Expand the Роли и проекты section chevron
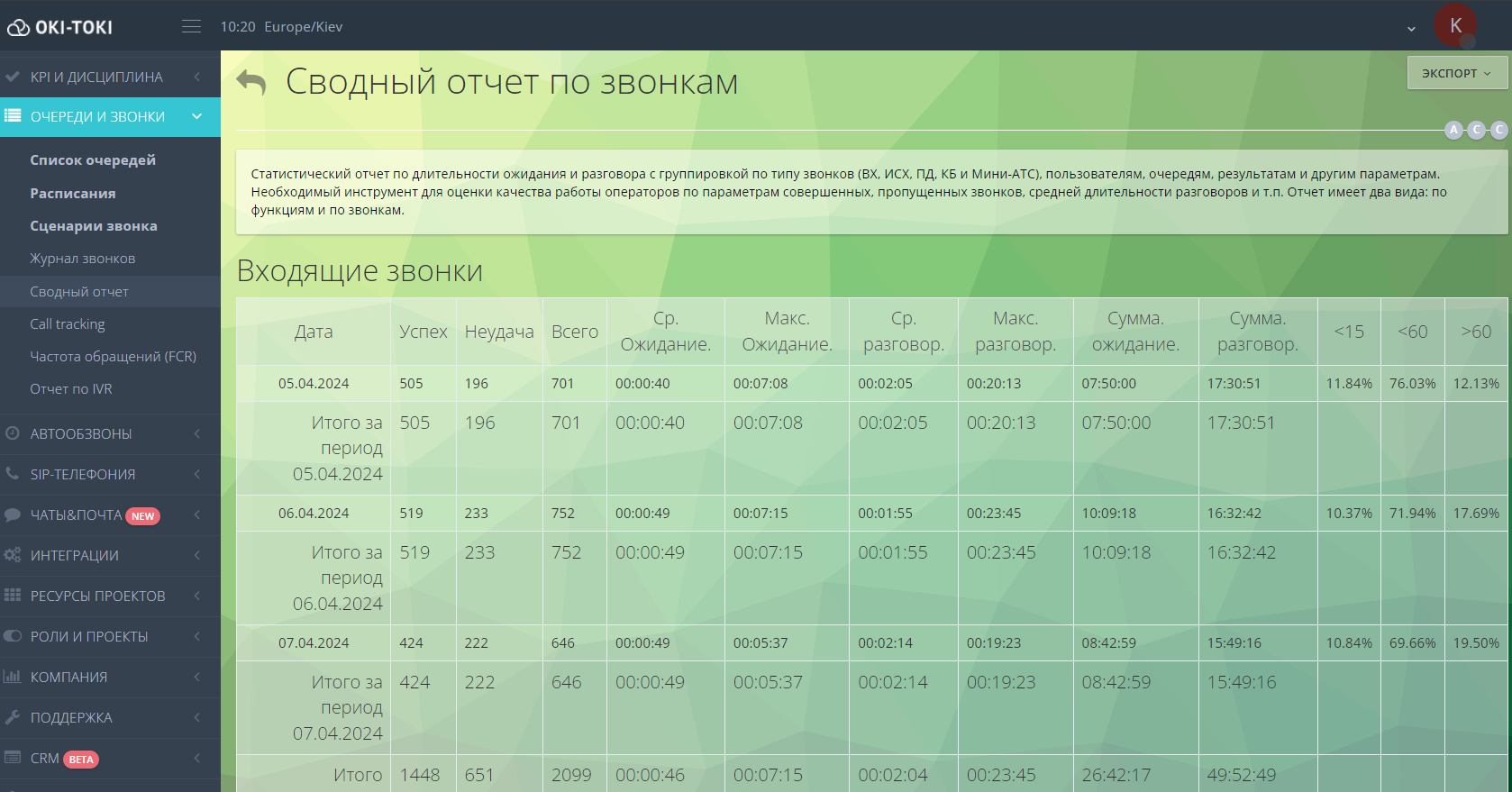Screen dimensions: 1512x792 (x=196, y=636)
